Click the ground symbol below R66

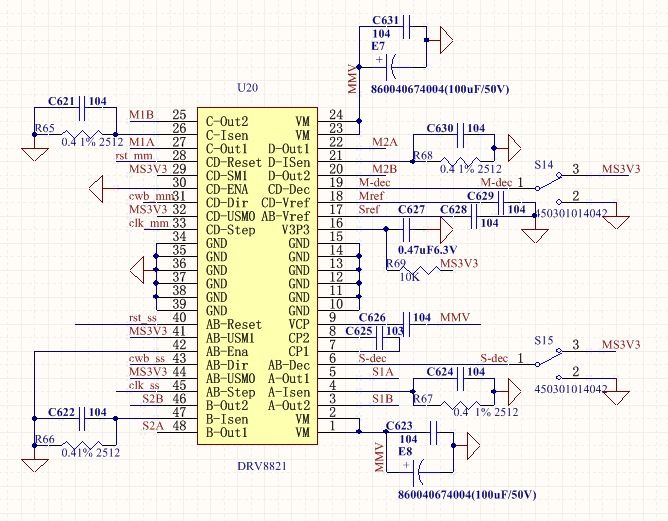[35, 465]
